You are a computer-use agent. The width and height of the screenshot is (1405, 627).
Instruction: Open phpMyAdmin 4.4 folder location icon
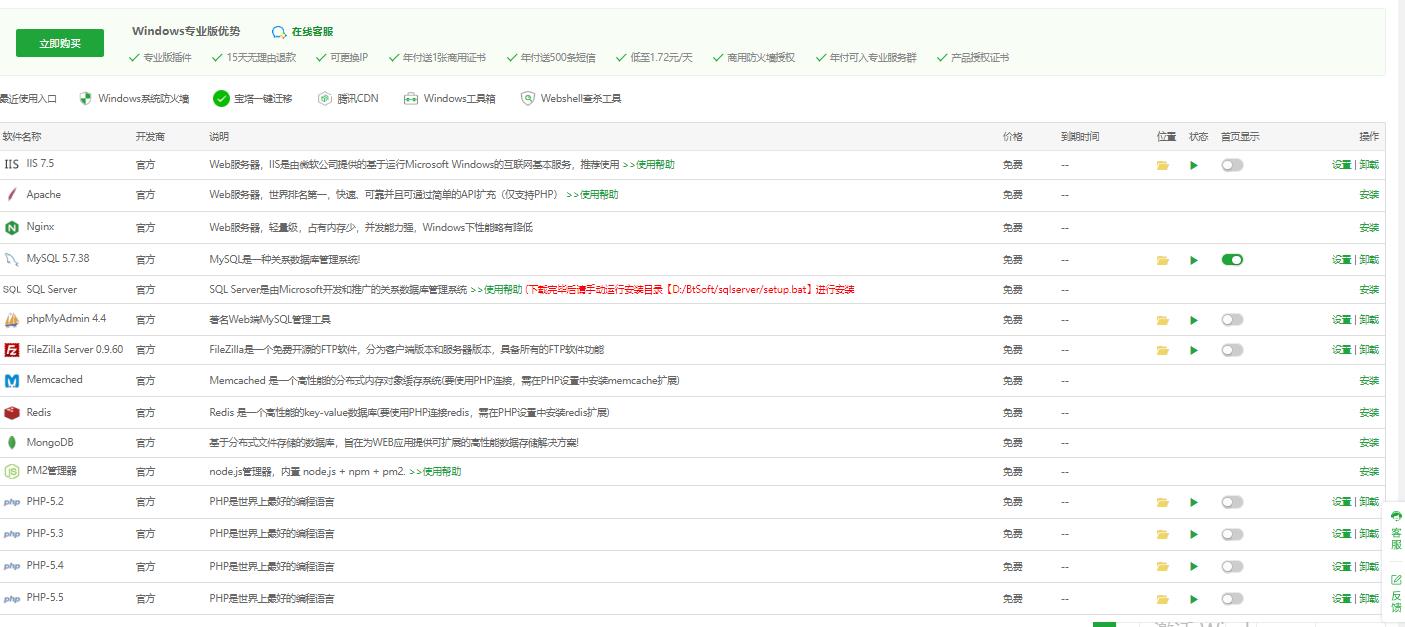[1163, 321]
